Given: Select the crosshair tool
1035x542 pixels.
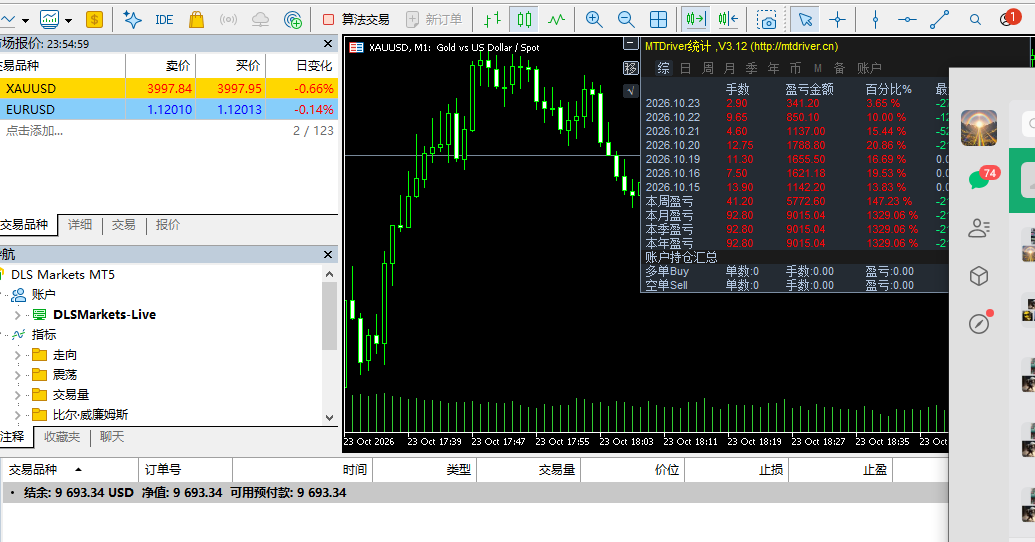Looking at the screenshot, I should tap(838, 20).
